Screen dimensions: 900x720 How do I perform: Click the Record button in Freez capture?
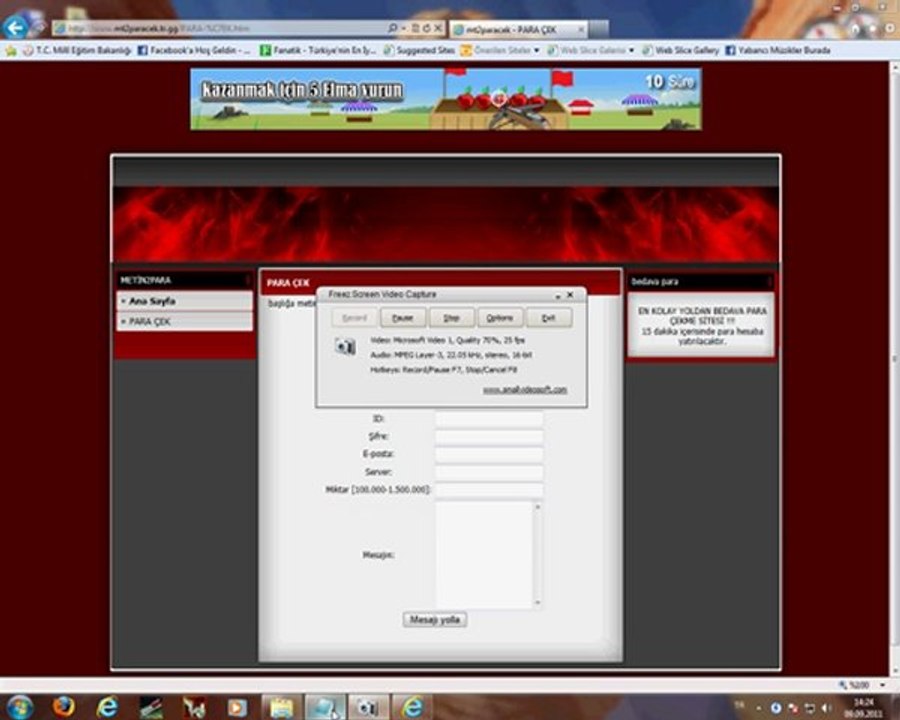click(354, 318)
